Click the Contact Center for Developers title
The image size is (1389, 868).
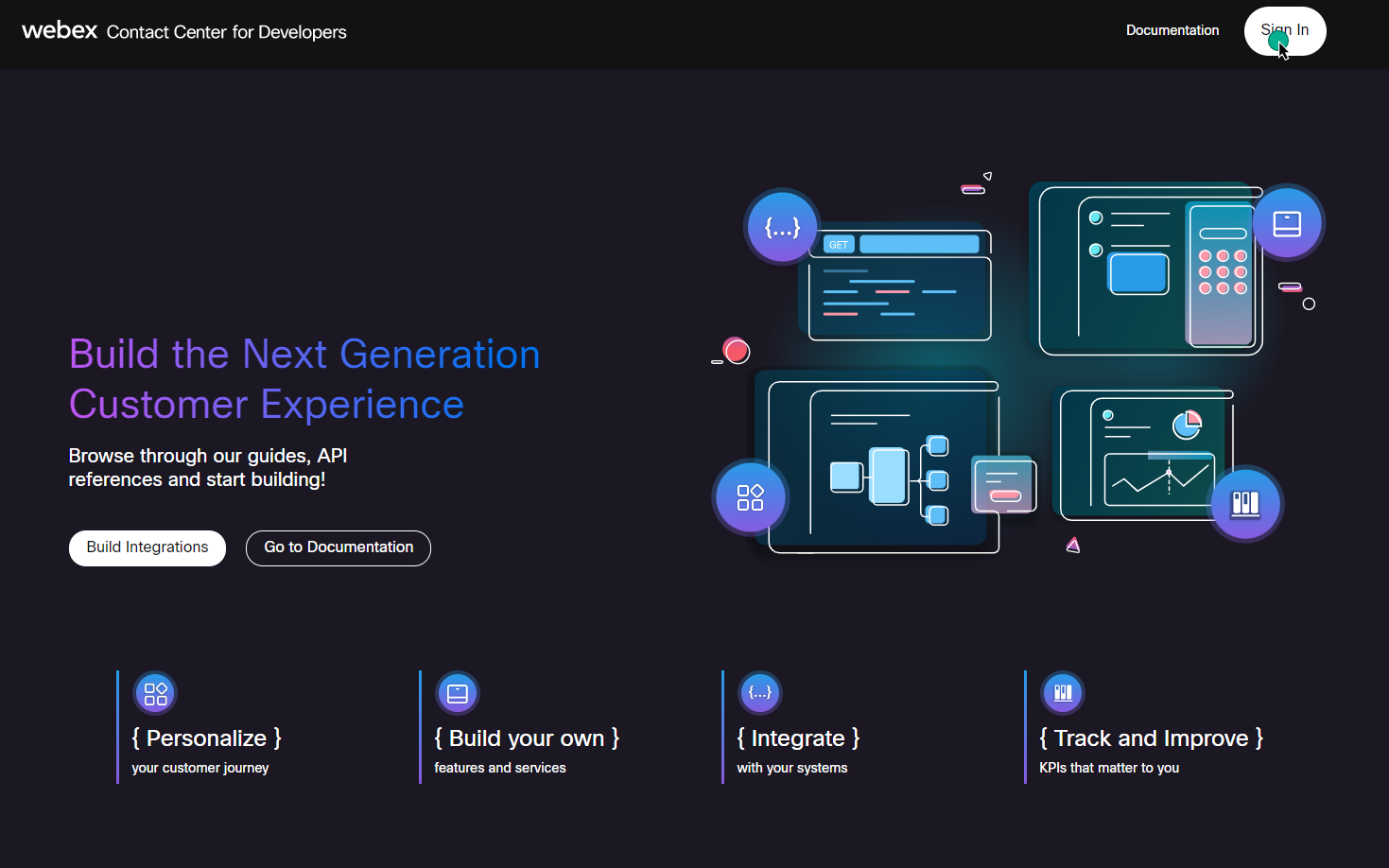pos(226,32)
